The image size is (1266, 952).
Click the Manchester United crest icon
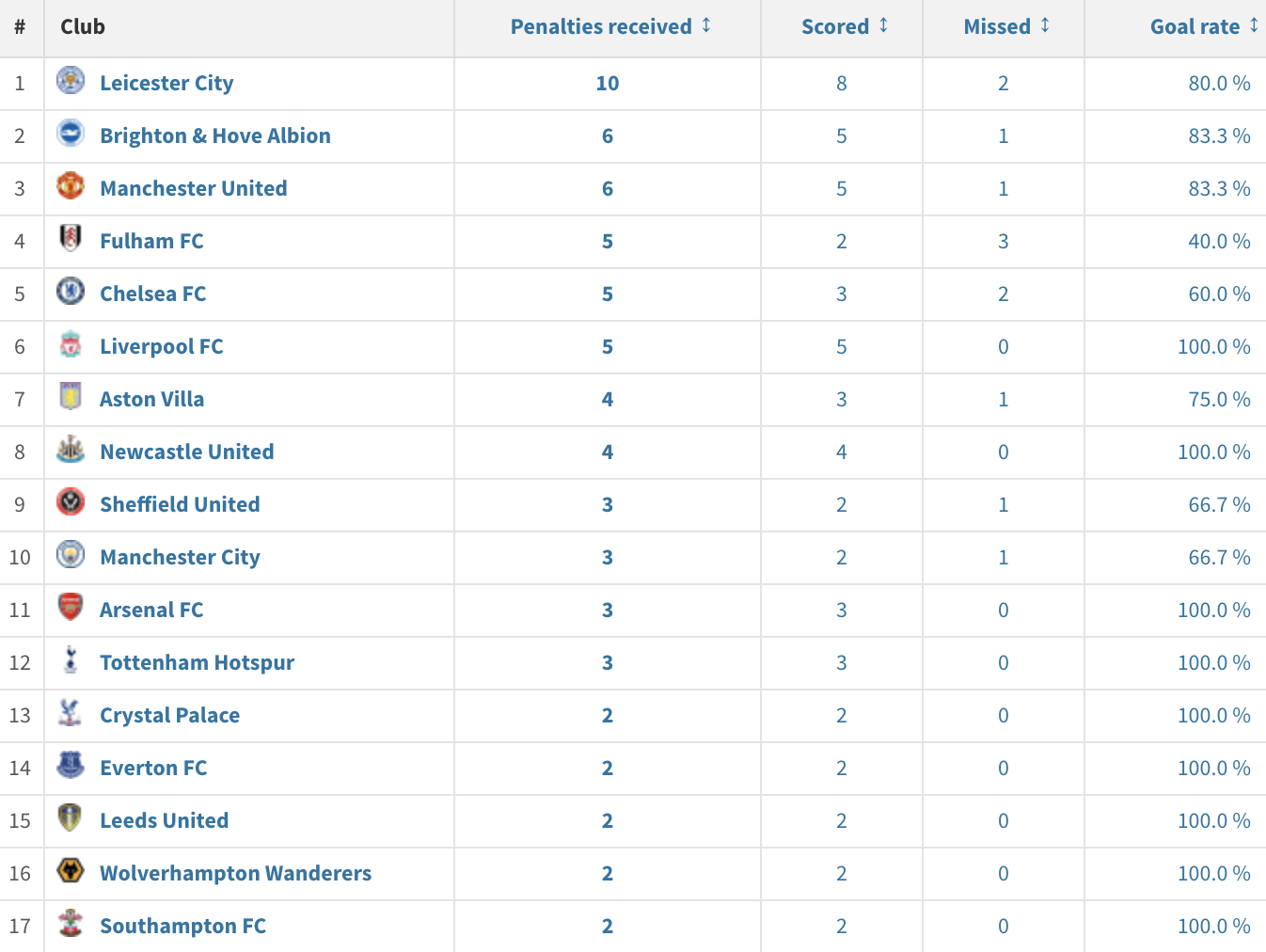(71, 186)
